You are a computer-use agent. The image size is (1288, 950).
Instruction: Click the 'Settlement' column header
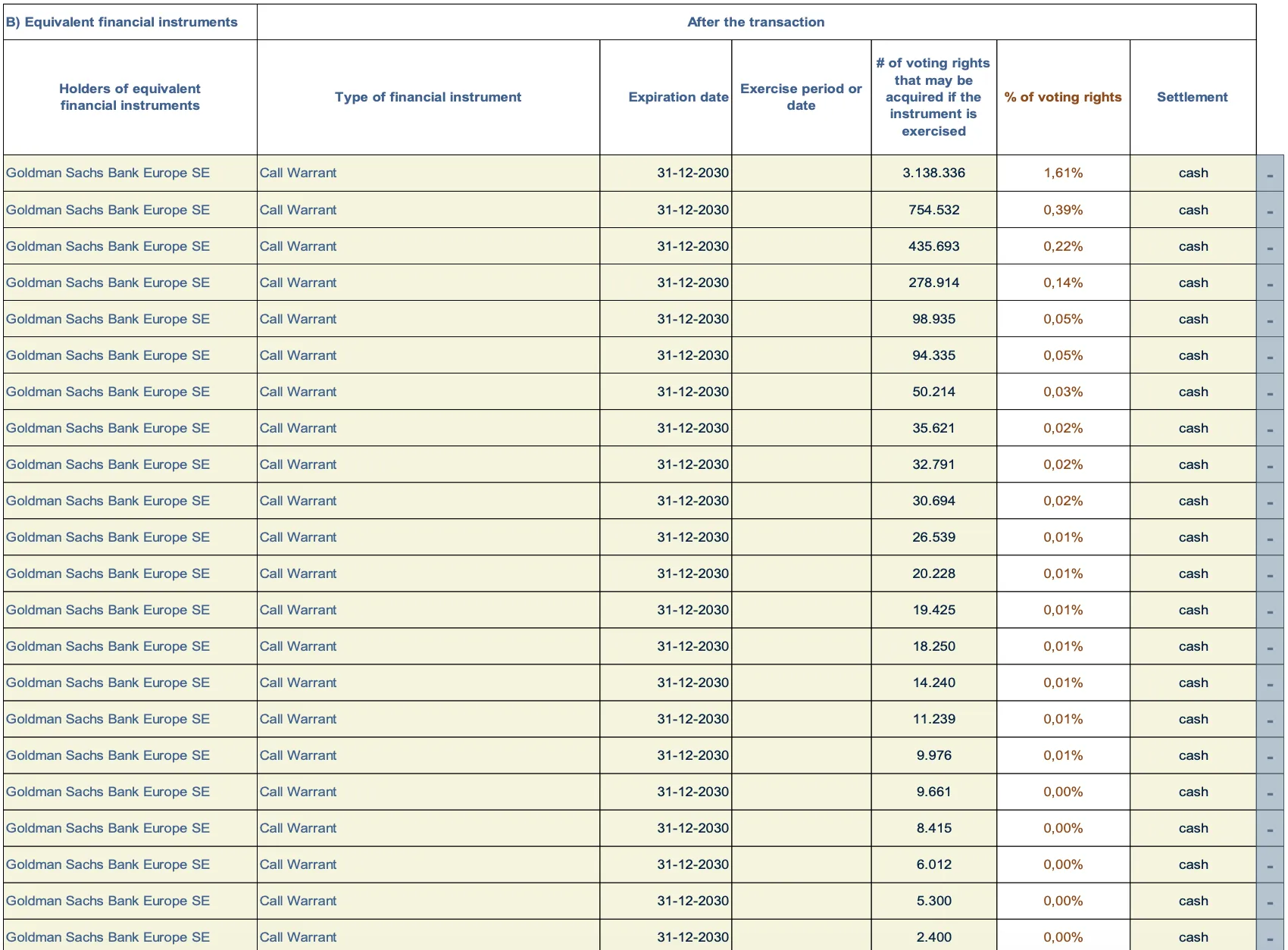(1193, 97)
